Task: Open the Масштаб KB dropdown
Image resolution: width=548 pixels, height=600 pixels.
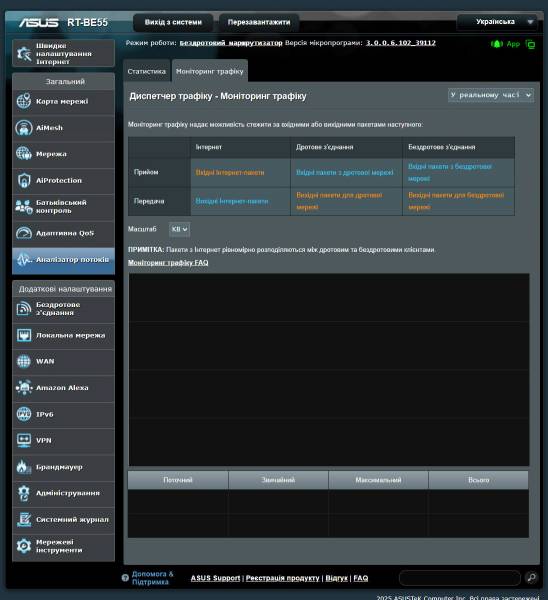Action: coord(179,229)
